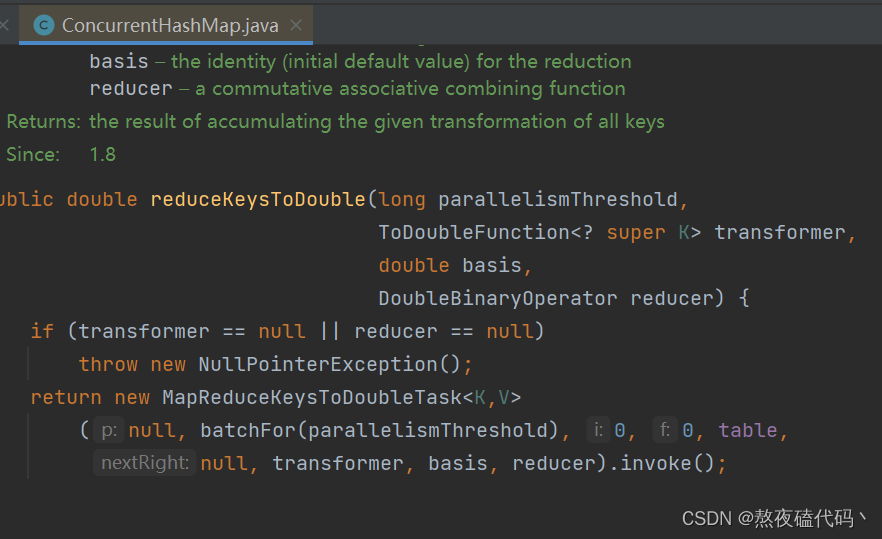This screenshot has height=539, width=882.
Task: Click the invoke() method call
Action: [667, 463]
